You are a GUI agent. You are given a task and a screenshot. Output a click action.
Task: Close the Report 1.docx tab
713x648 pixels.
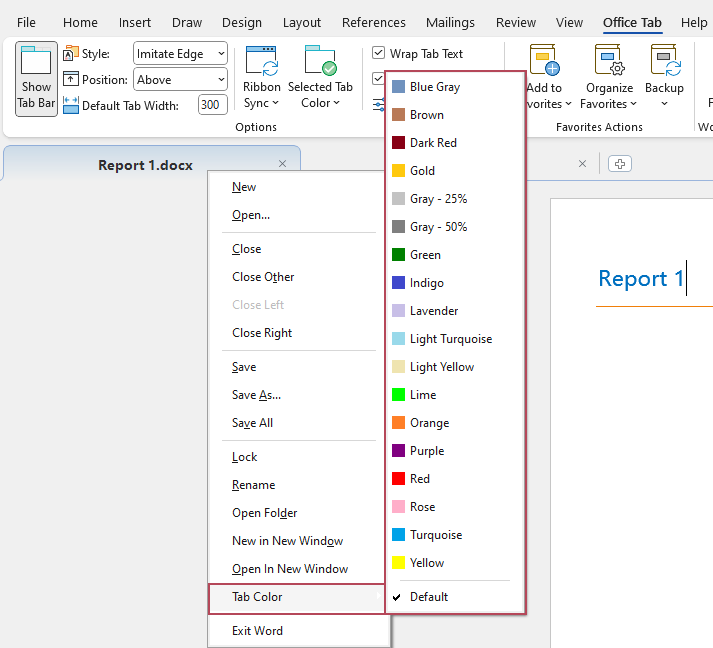pos(282,164)
